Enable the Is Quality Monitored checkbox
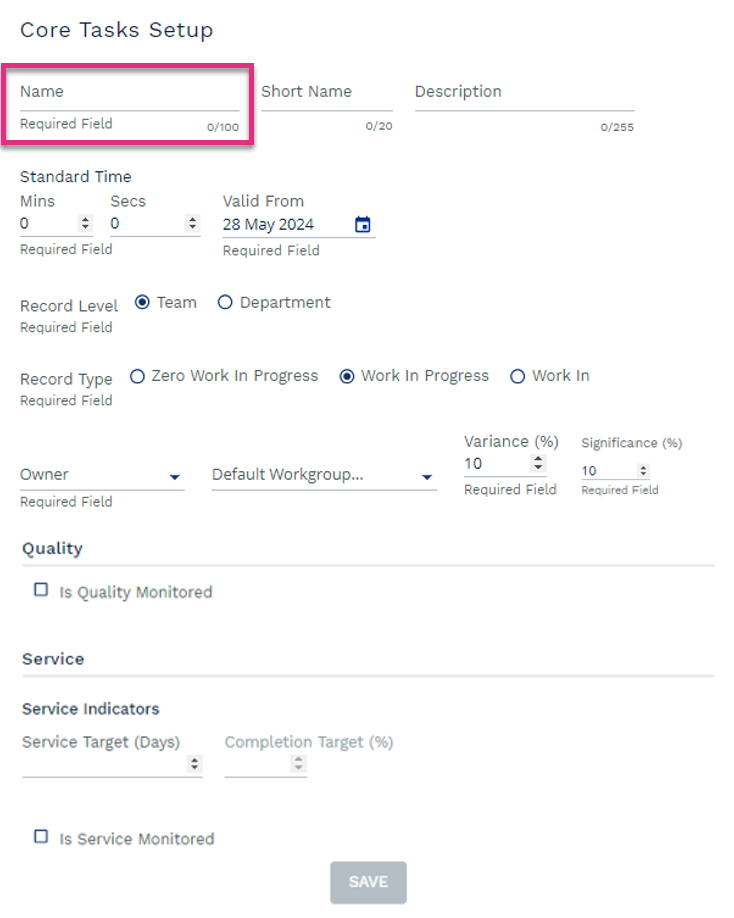The image size is (734, 918). point(41,590)
